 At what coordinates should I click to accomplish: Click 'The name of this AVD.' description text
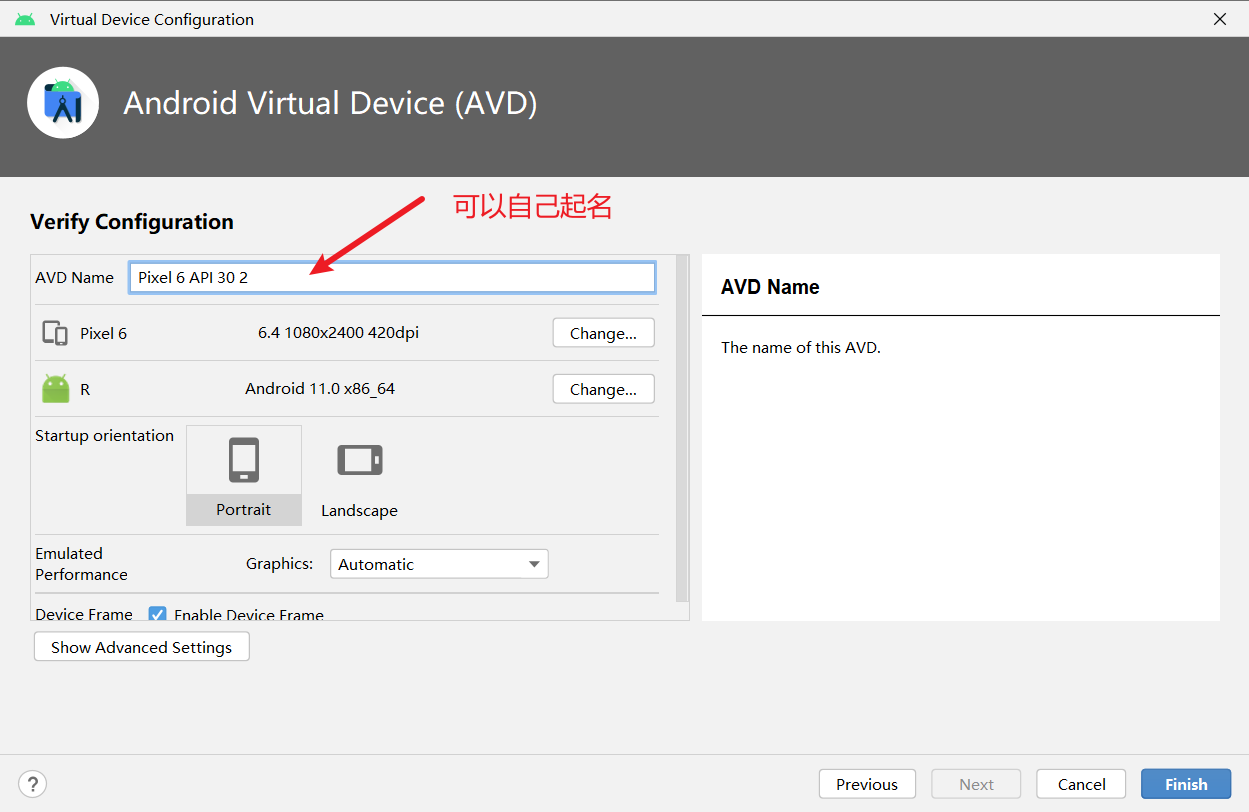(800, 348)
